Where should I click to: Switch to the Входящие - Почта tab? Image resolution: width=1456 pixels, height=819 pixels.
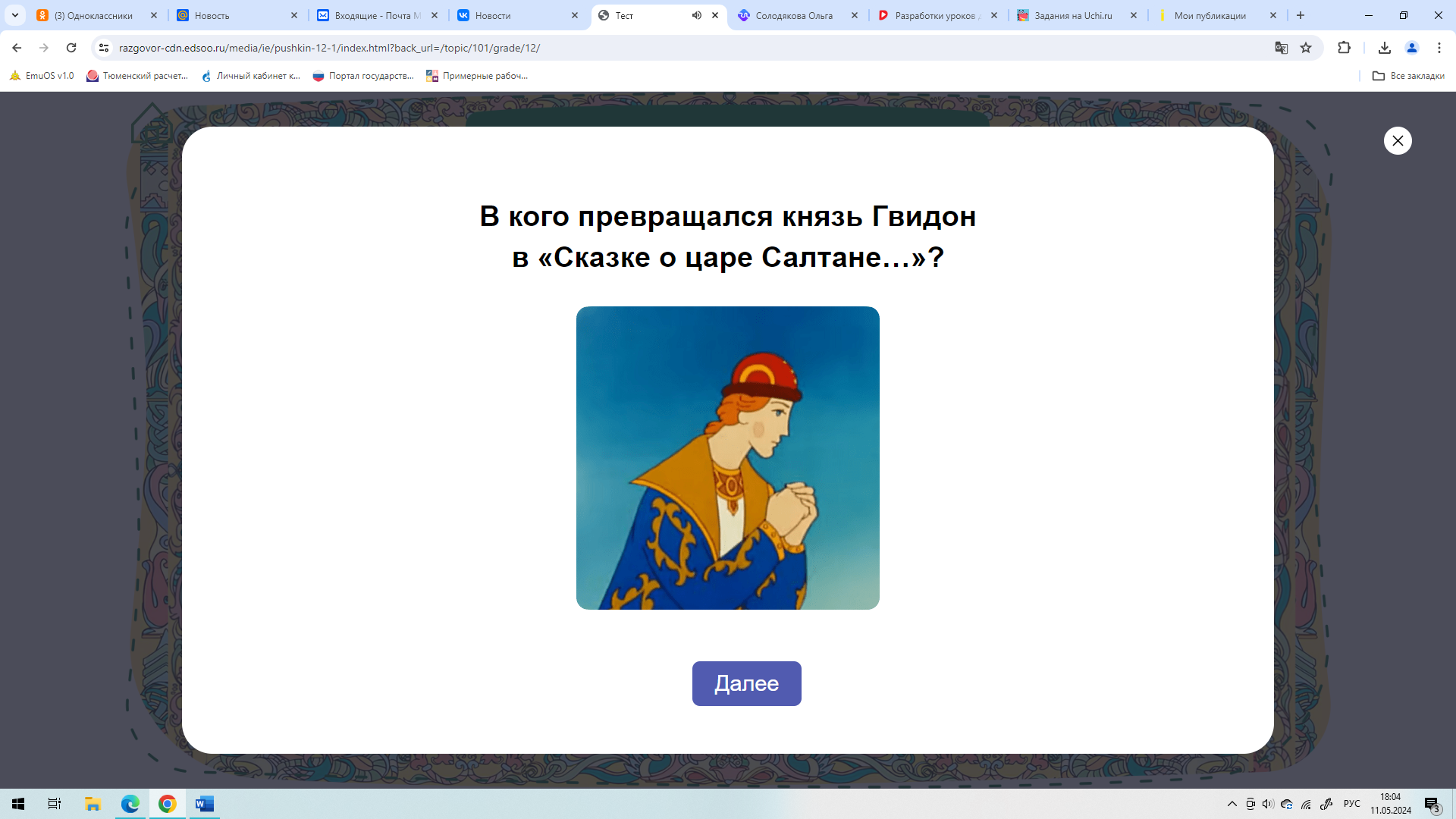(378, 15)
